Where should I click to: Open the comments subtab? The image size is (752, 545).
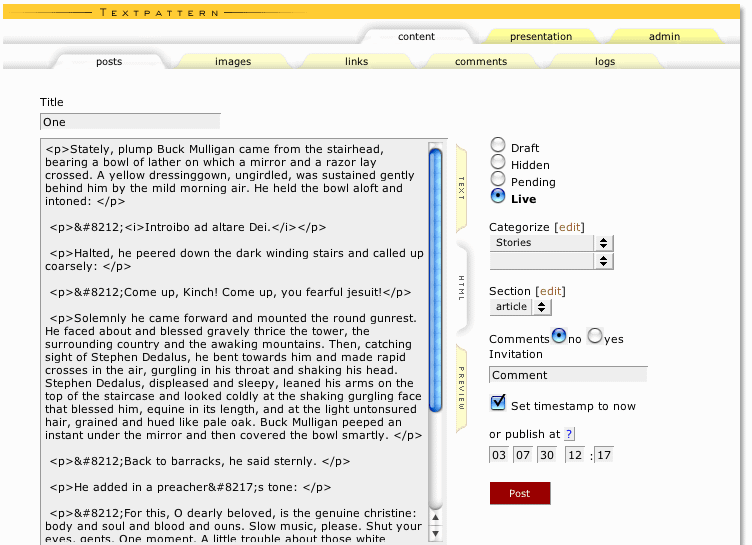coord(481,61)
